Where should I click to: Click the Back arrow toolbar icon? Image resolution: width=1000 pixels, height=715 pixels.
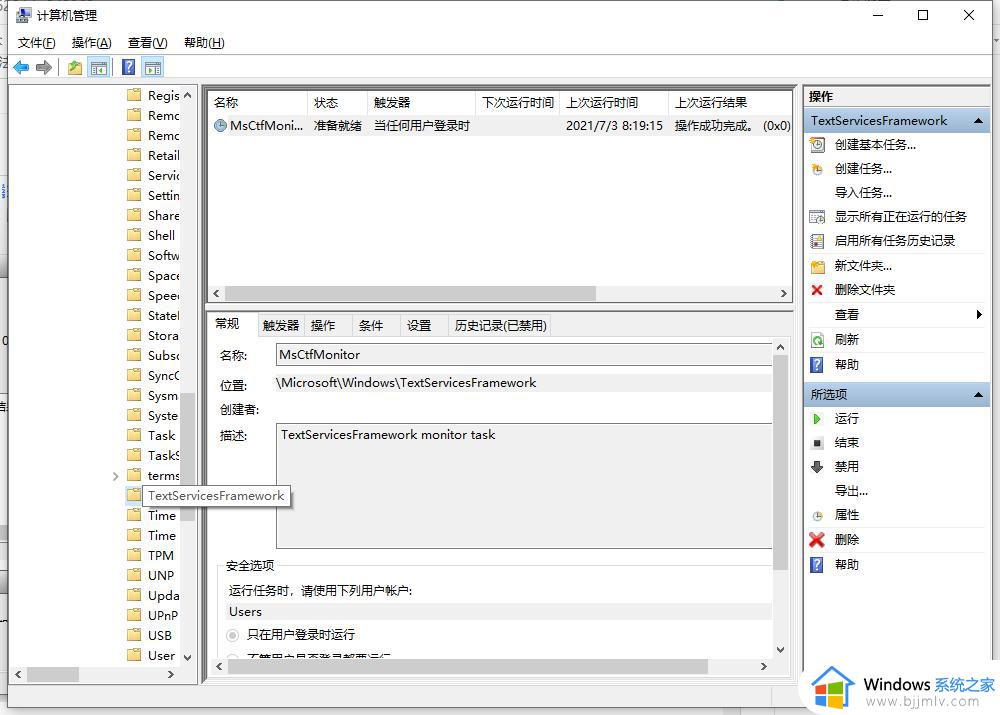[x=21, y=67]
